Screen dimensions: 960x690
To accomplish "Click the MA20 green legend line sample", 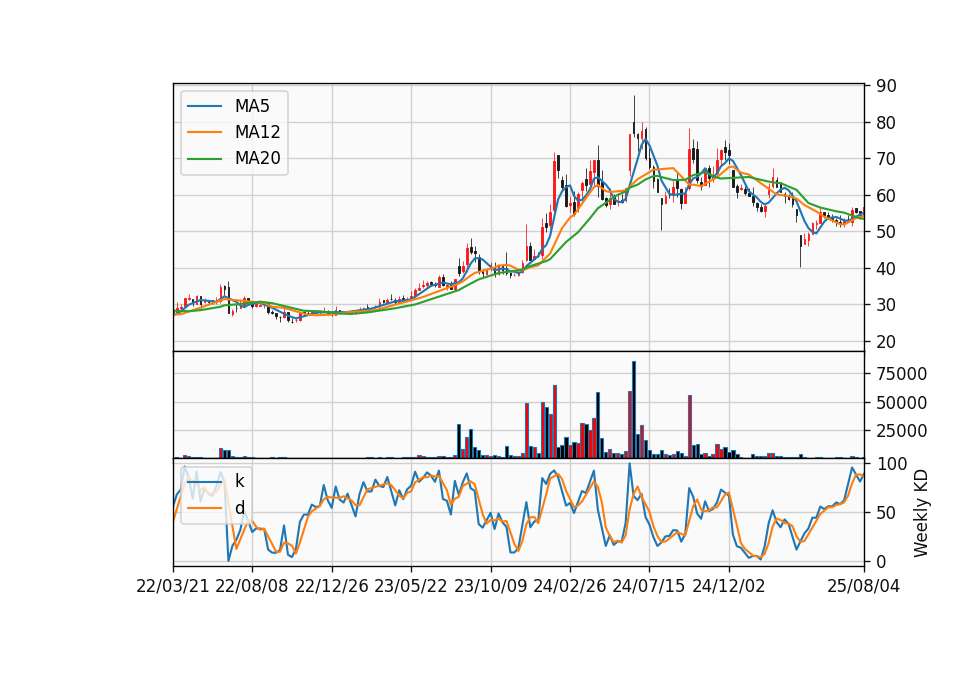I will [204, 159].
